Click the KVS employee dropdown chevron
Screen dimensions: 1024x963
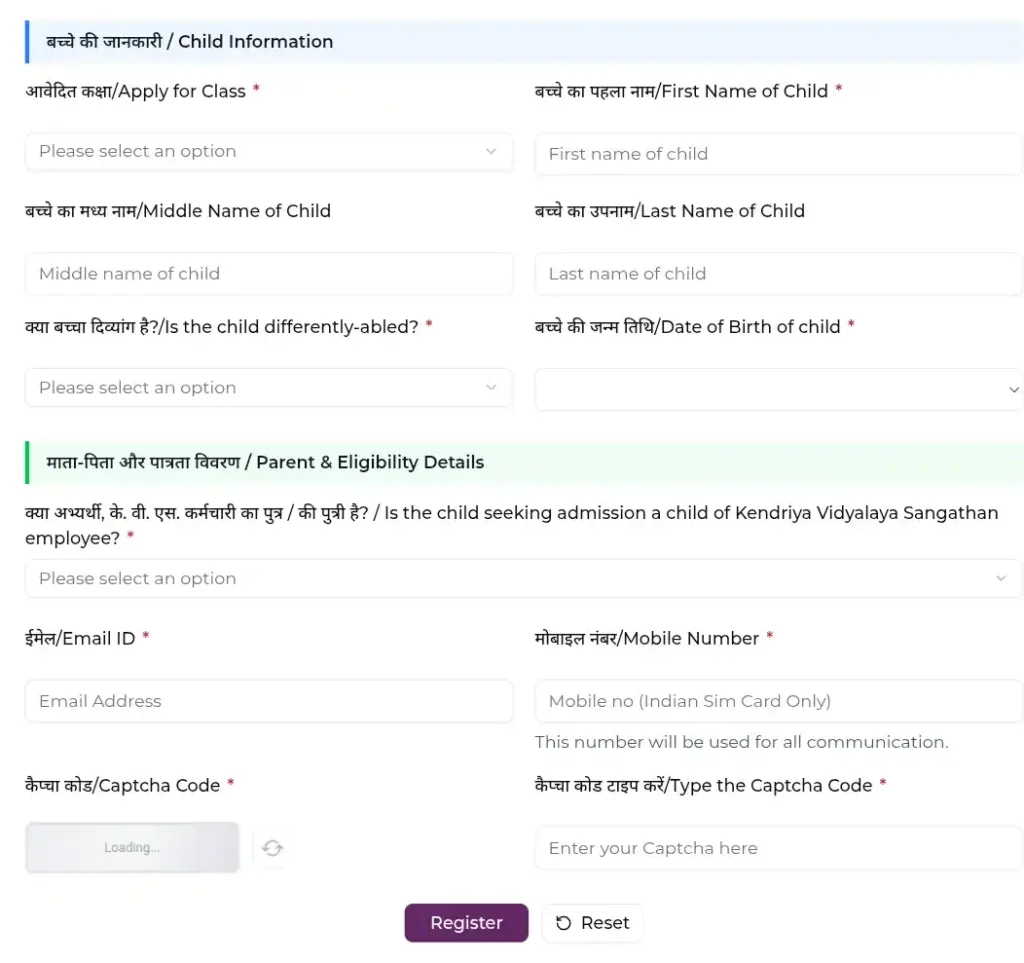tap(1001, 579)
